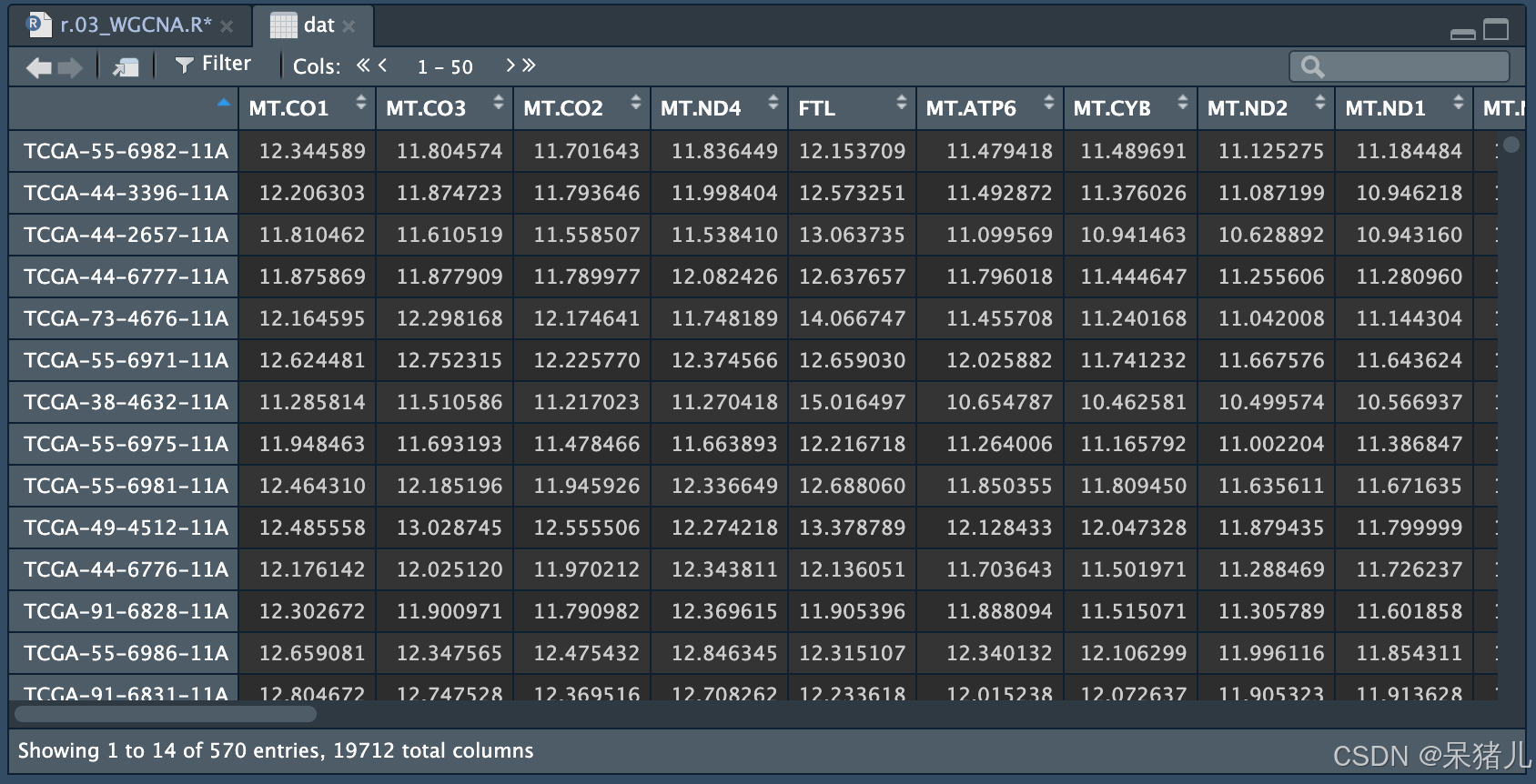Select row TCGA-44-6776-11A
The width and height of the screenshot is (1536, 784).
(x=126, y=569)
